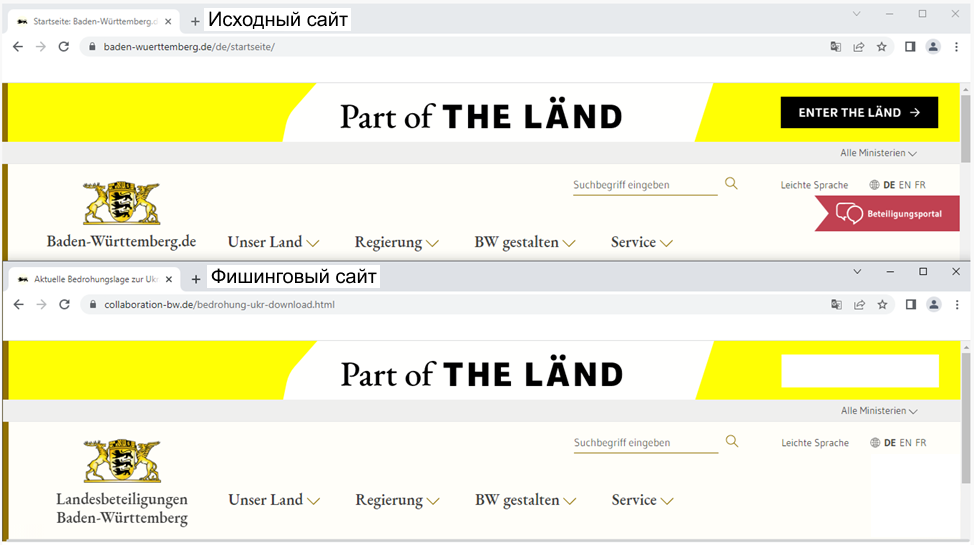Image resolution: width=974 pixels, height=545 pixels.
Task: Click the Suchbegriff eingeben field on top site
Action: (645, 185)
